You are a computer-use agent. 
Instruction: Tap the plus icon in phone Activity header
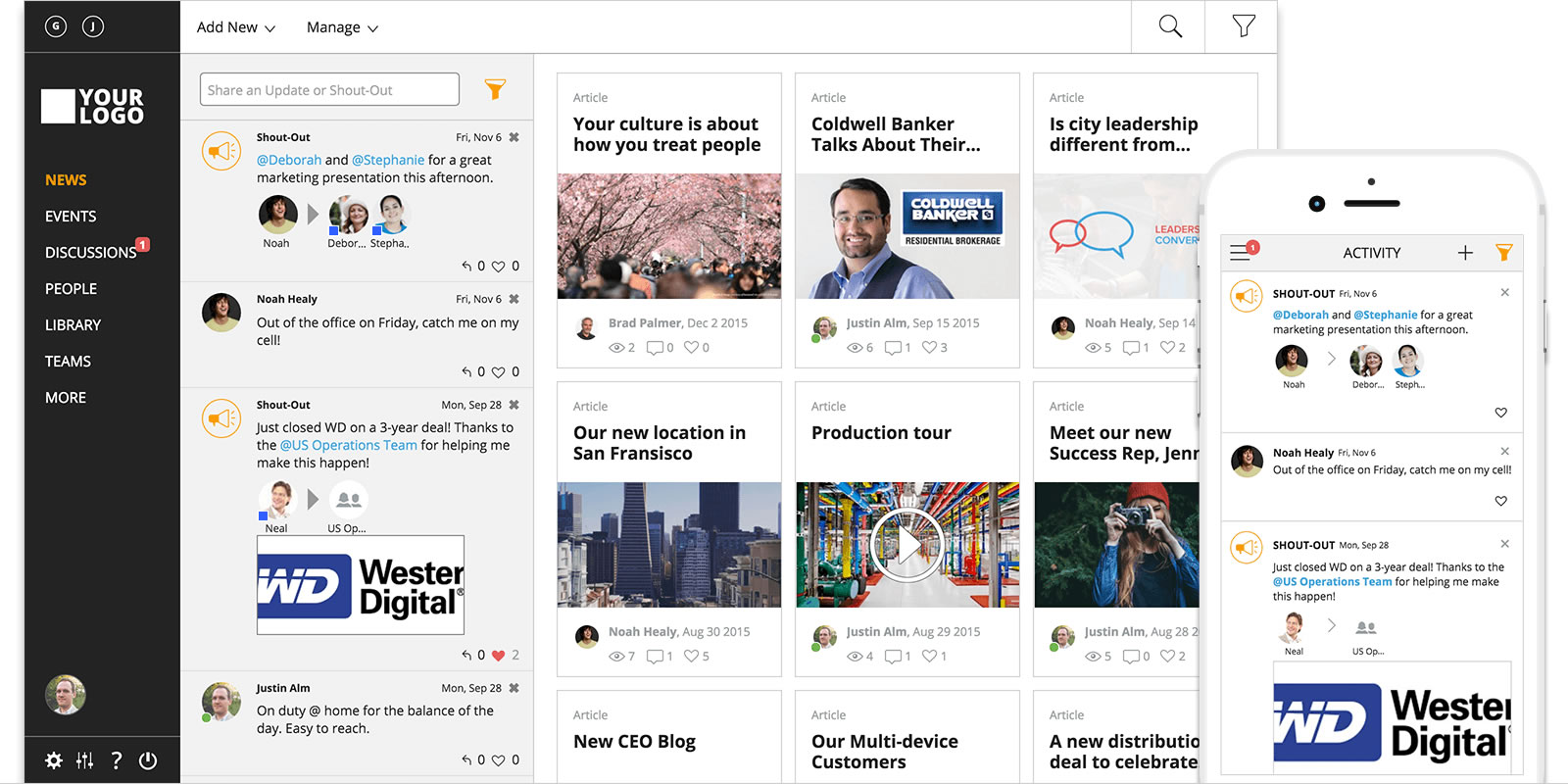click(x=1465, y=253)
